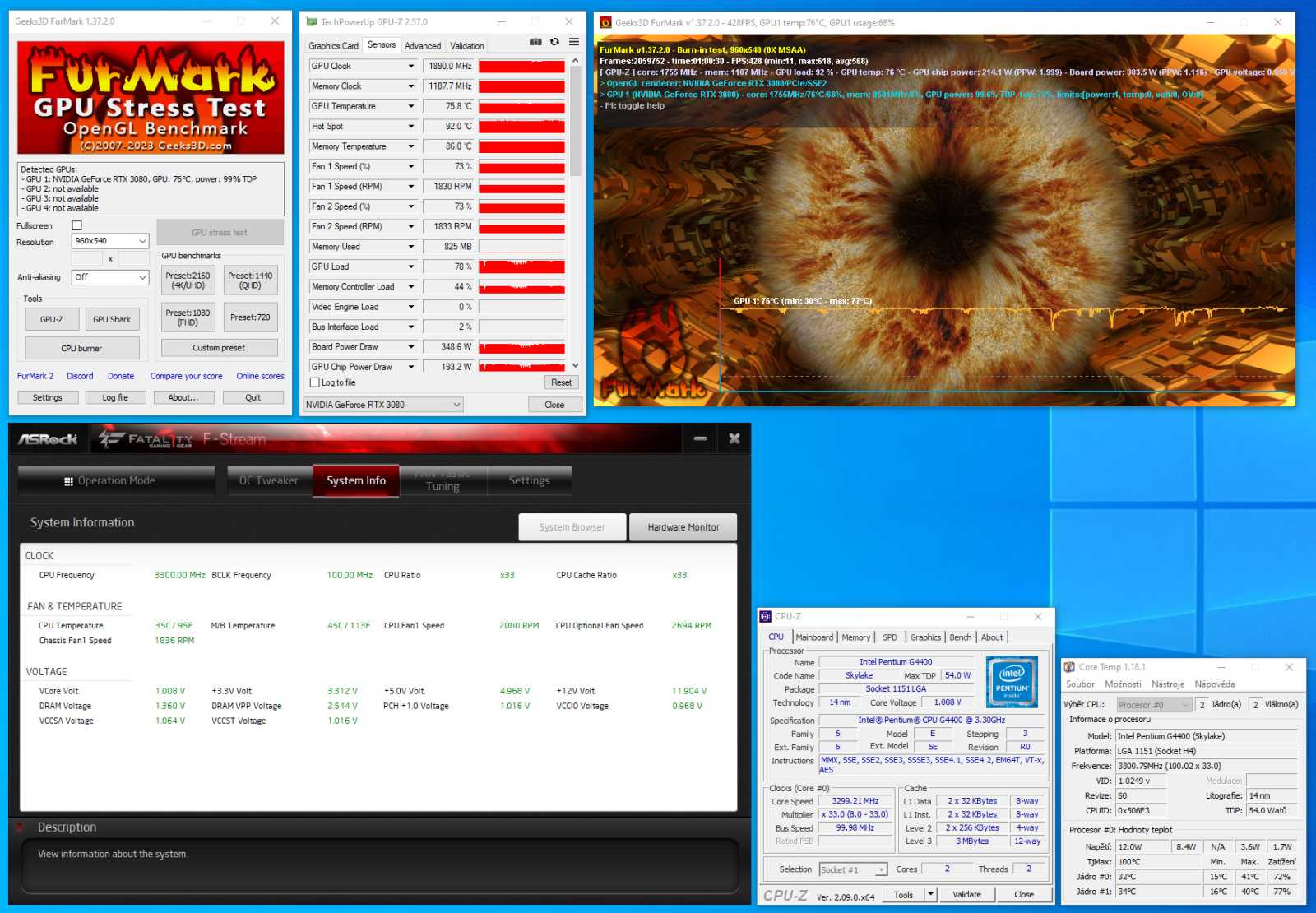Image resolution: width=1316 pixels, height=913 pixels.
Task: Click the Operation Mode grid icon
Action: click(x=68, y=481)
